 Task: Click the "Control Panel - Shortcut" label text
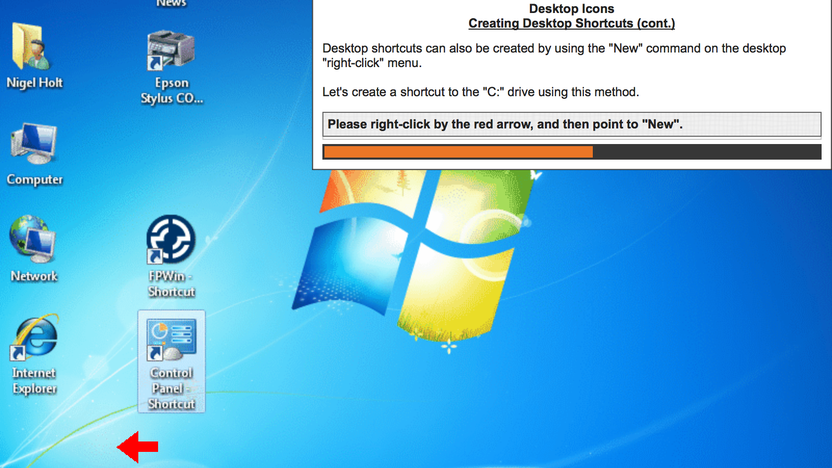pyautogui.click(x=171, y=388)
